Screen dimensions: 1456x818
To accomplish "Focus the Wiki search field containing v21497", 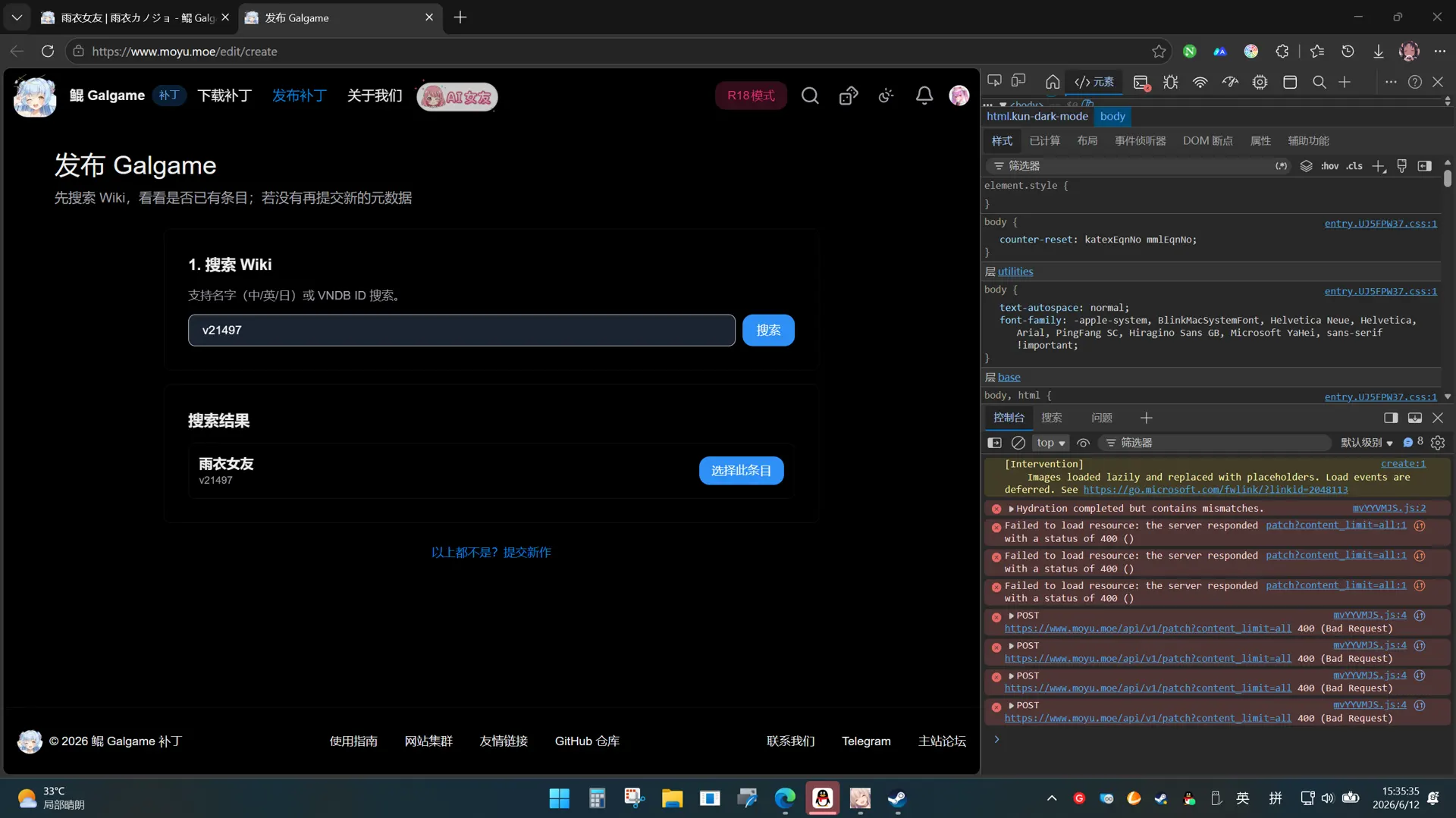I will pyautogui.click(x=461, y=331).
